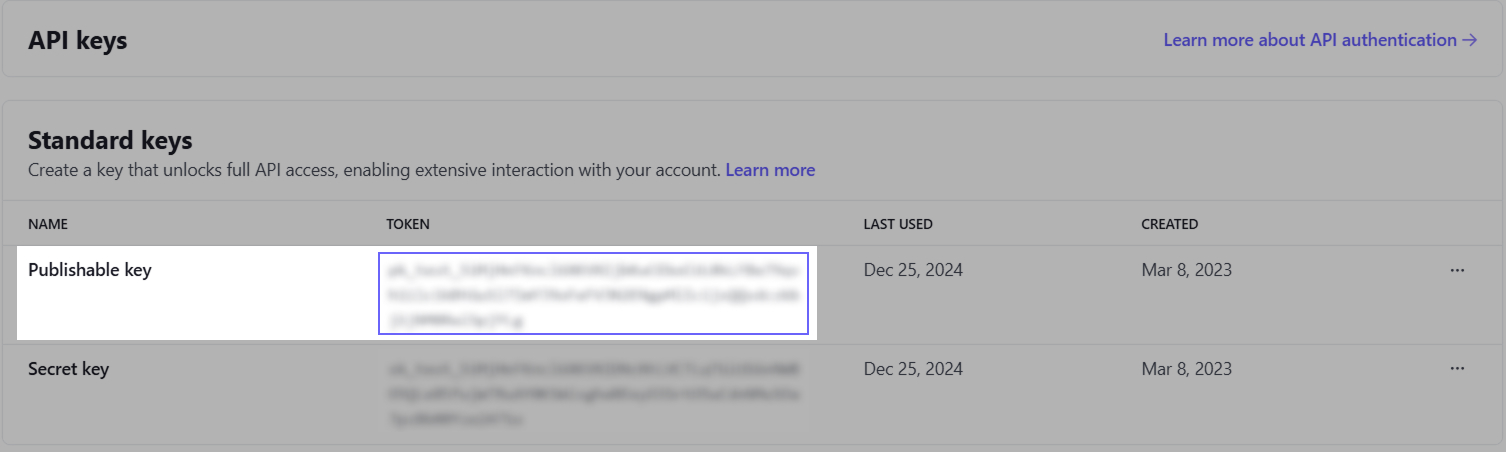Open the Secret key three-dot menu
The image size is (1506, 452).
[x=1457, y=369]
